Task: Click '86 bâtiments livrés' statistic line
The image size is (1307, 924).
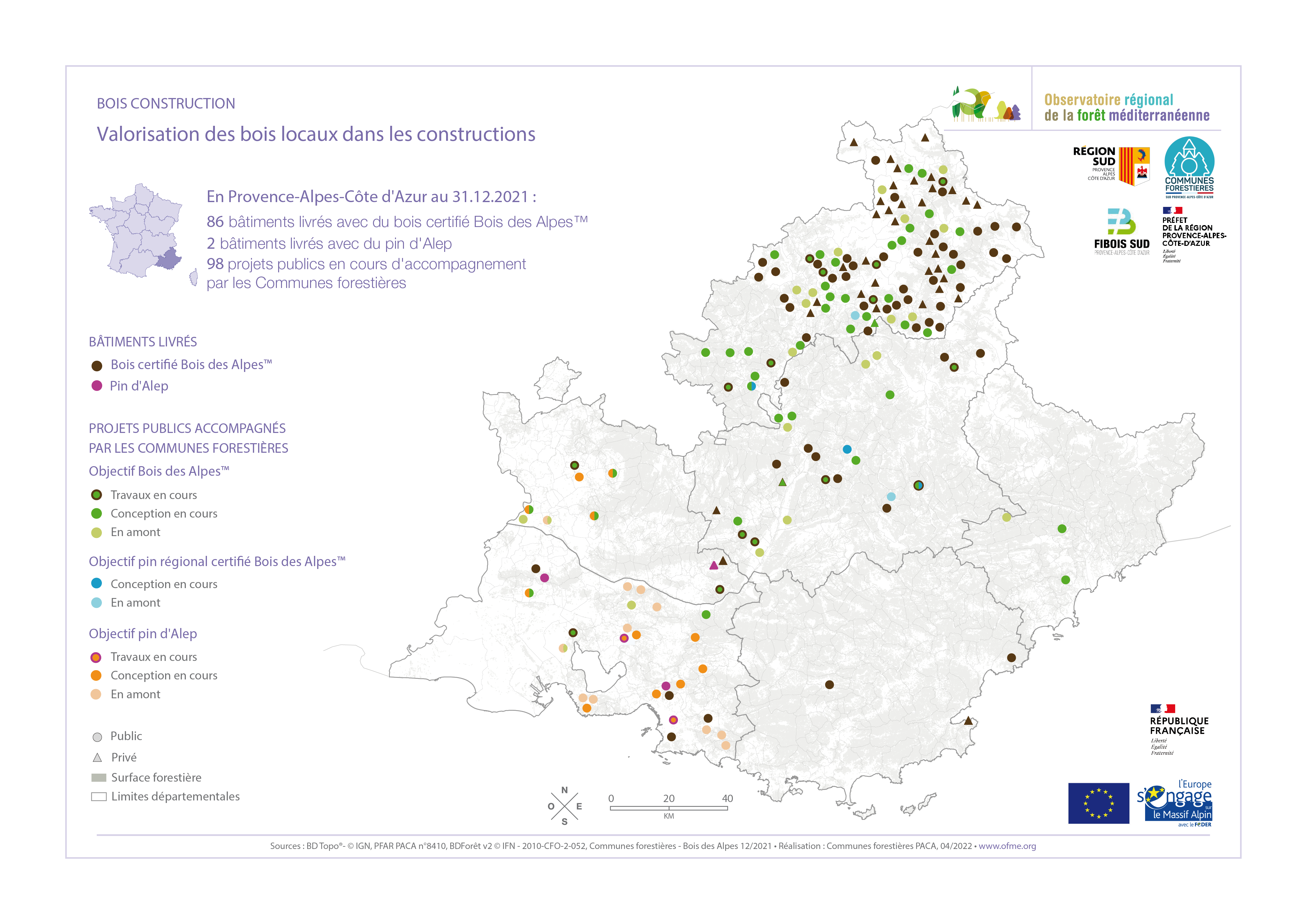Action: click(x=397, y=222)
